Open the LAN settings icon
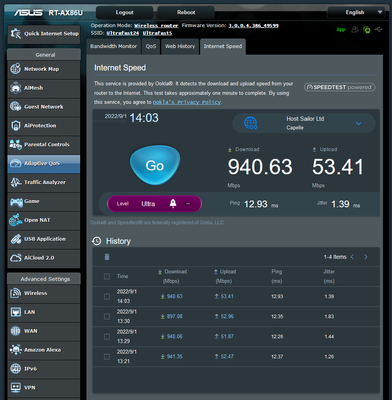 point(15,312)
